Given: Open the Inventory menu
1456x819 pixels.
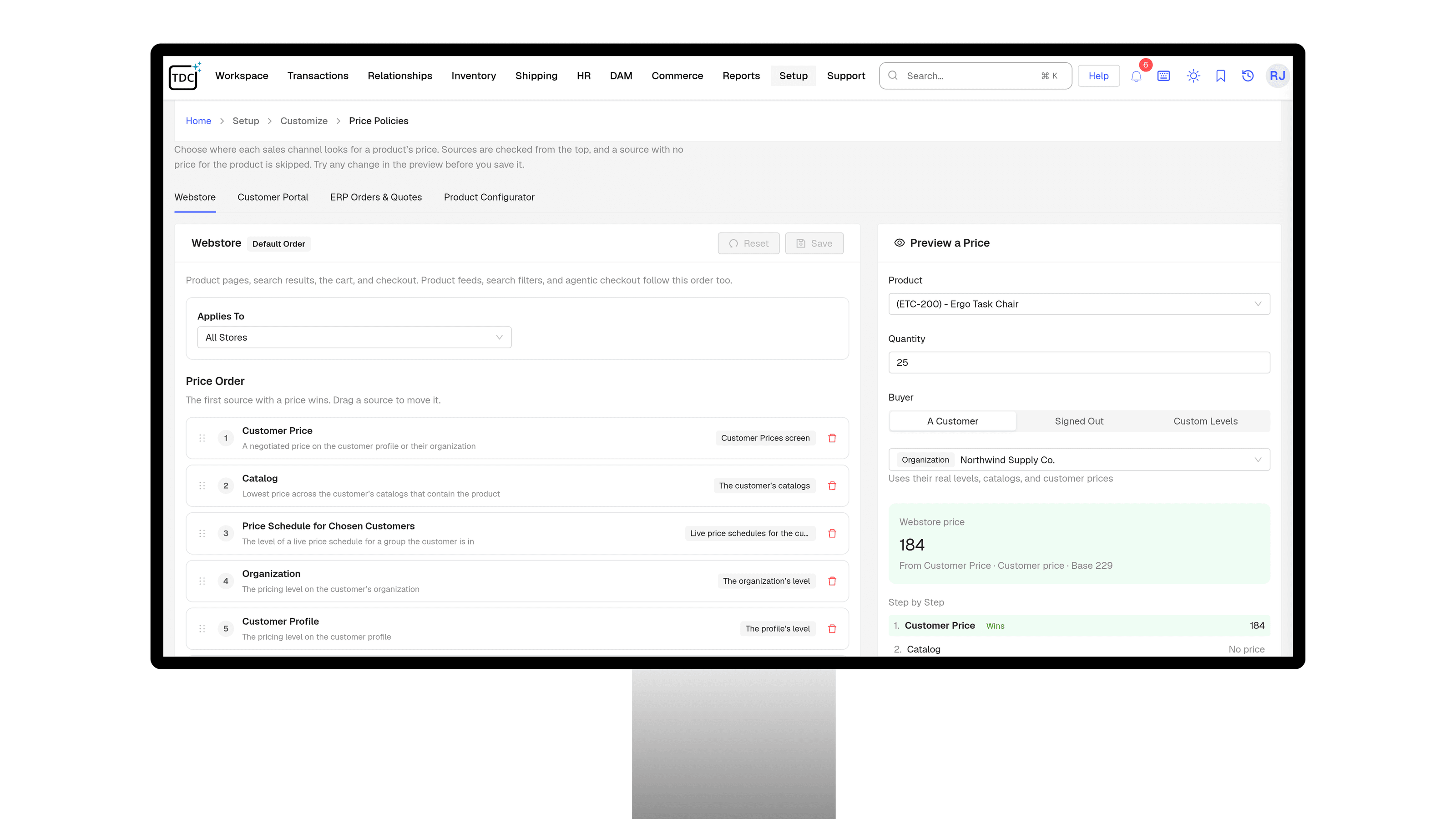Looking at the screenshot, I should [474, 76].
